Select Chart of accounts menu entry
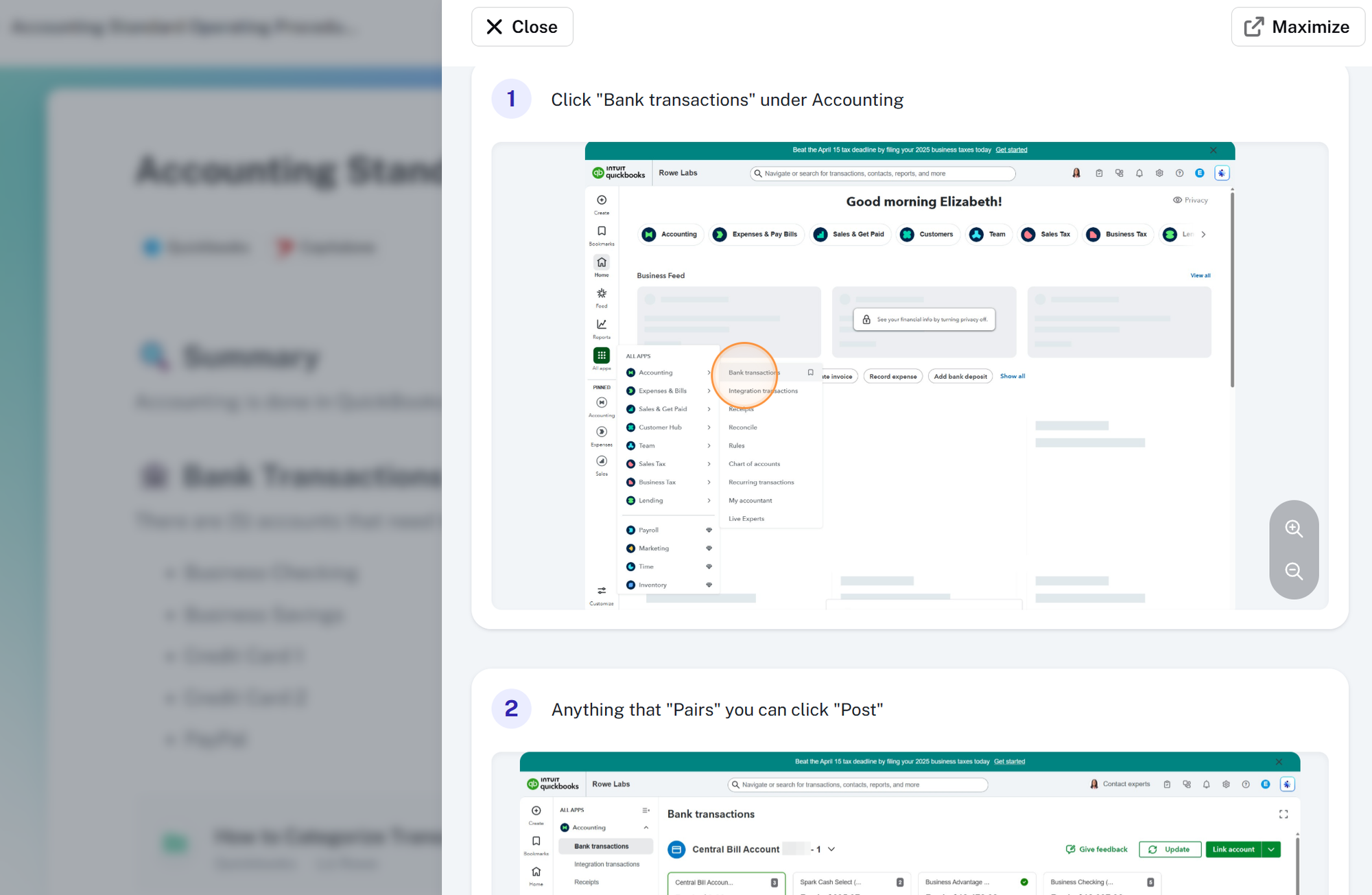The width and height of the screenshot is (1372, 895). [x=754, y=464]
